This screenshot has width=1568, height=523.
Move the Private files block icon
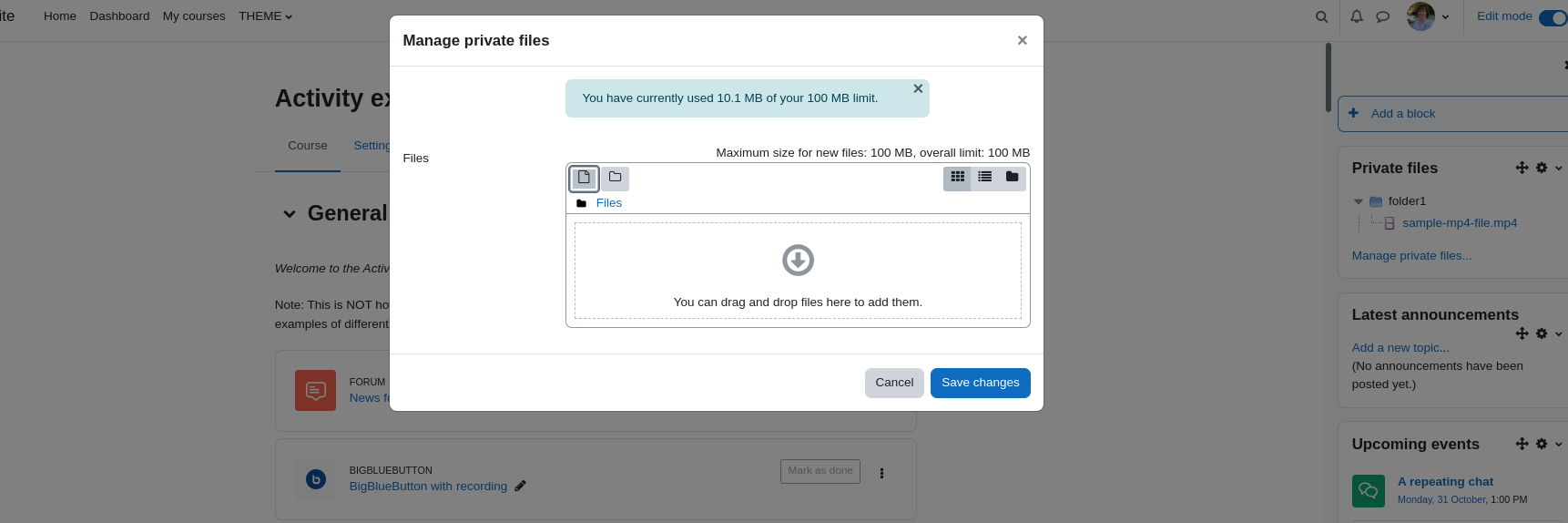click(x=1522, y=168)
